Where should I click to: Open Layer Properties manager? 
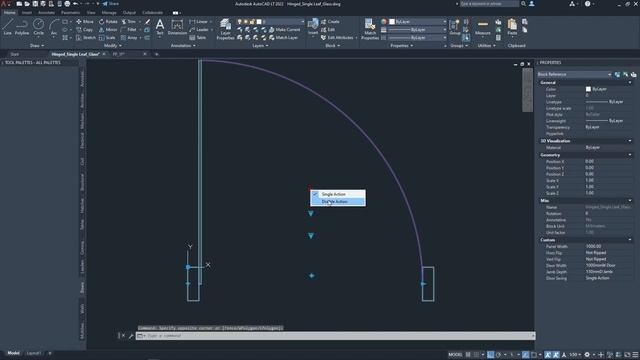225,29
